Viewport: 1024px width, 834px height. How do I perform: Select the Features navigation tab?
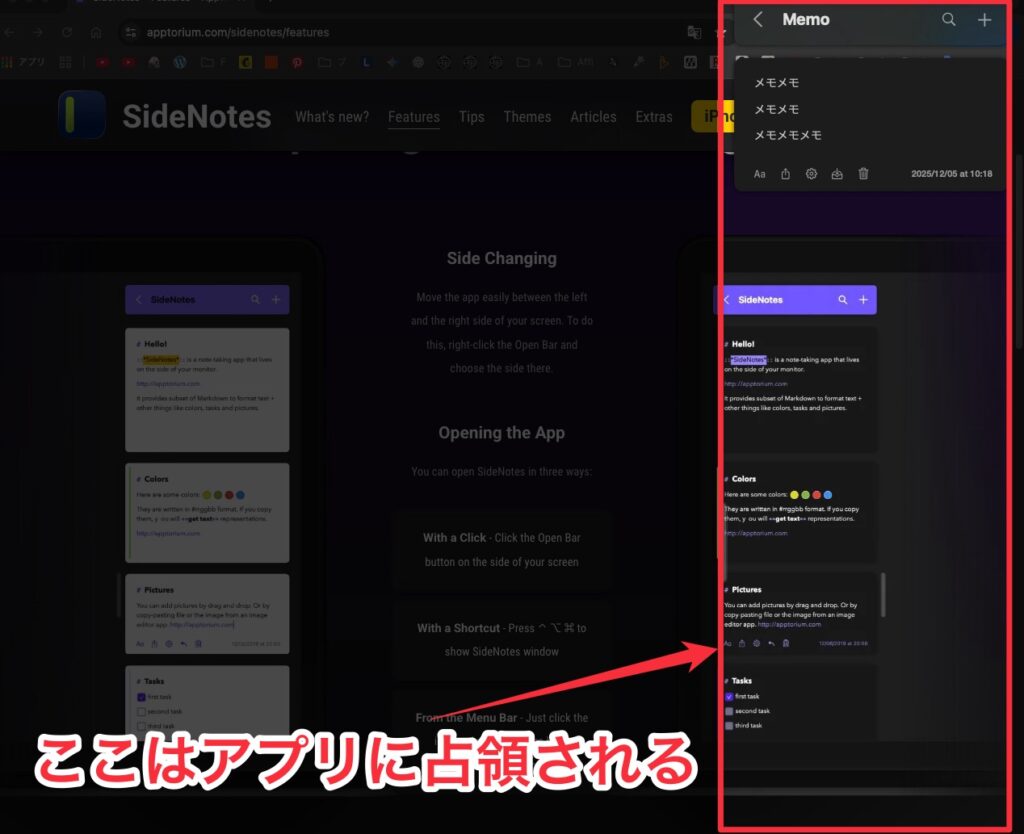click(413, 117)
